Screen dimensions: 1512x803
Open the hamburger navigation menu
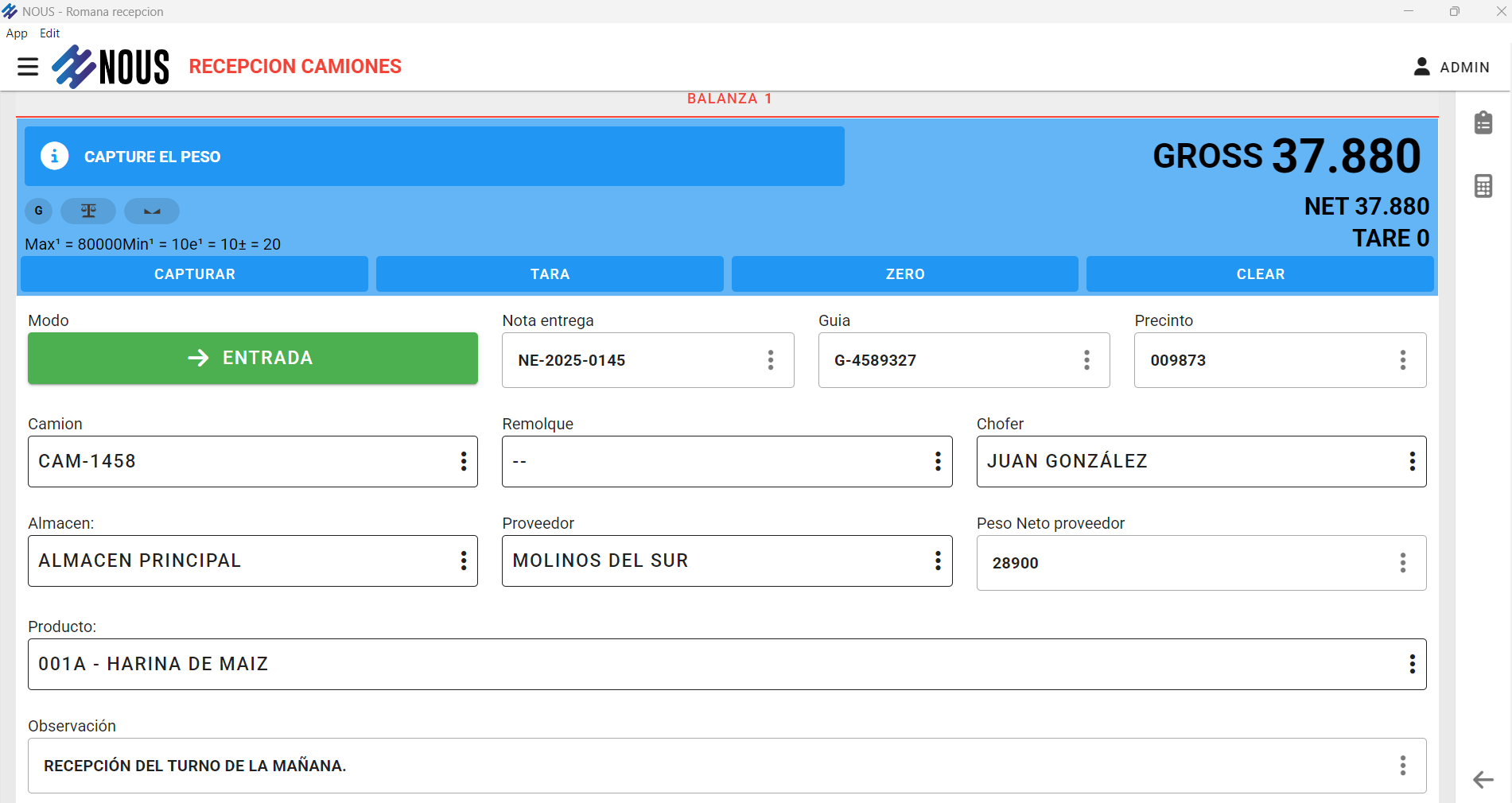tap(28, 67)
